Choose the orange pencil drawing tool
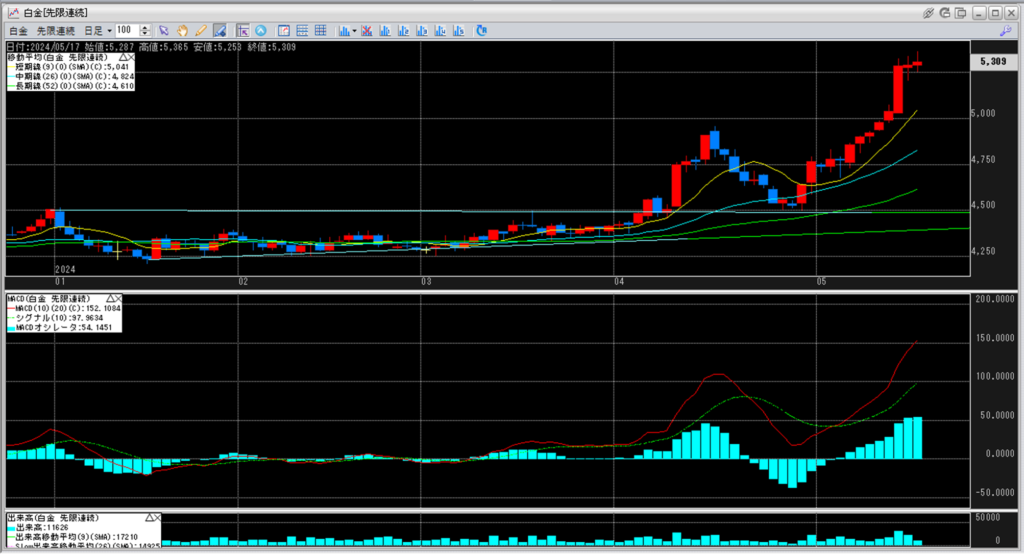The width and height of the screenshot is (1024, 554). pyautogui.click(x=200, y=31)
